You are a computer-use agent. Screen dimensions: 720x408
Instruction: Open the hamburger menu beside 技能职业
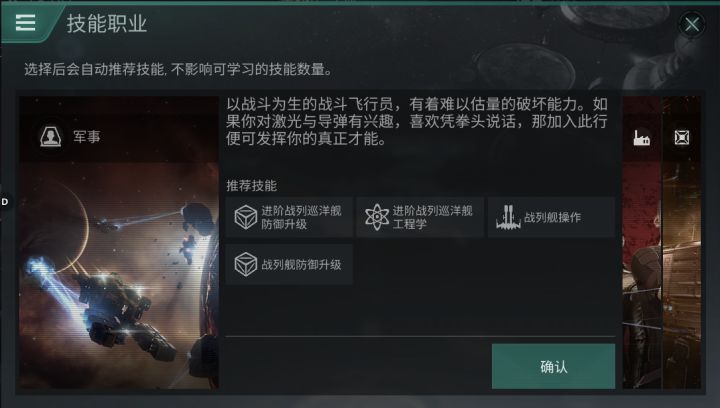tap(25, 22)
